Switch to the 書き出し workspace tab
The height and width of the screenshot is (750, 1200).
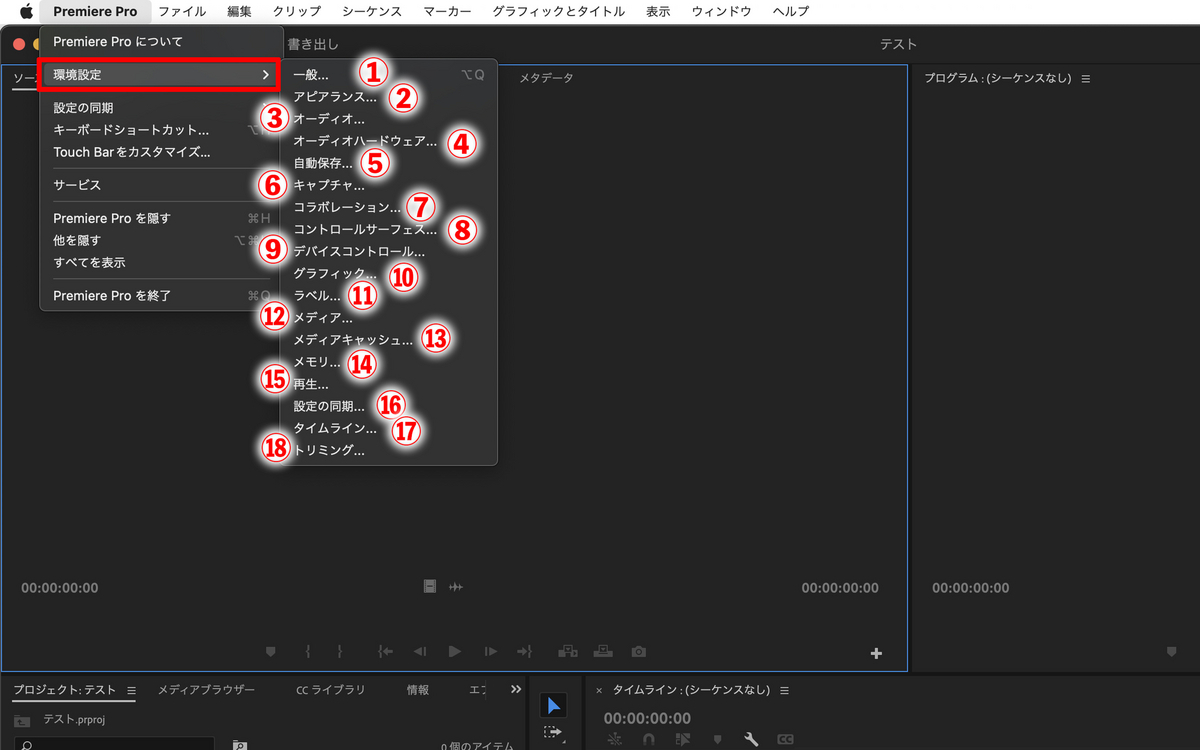pyautogui.click(x=313, y=44)
